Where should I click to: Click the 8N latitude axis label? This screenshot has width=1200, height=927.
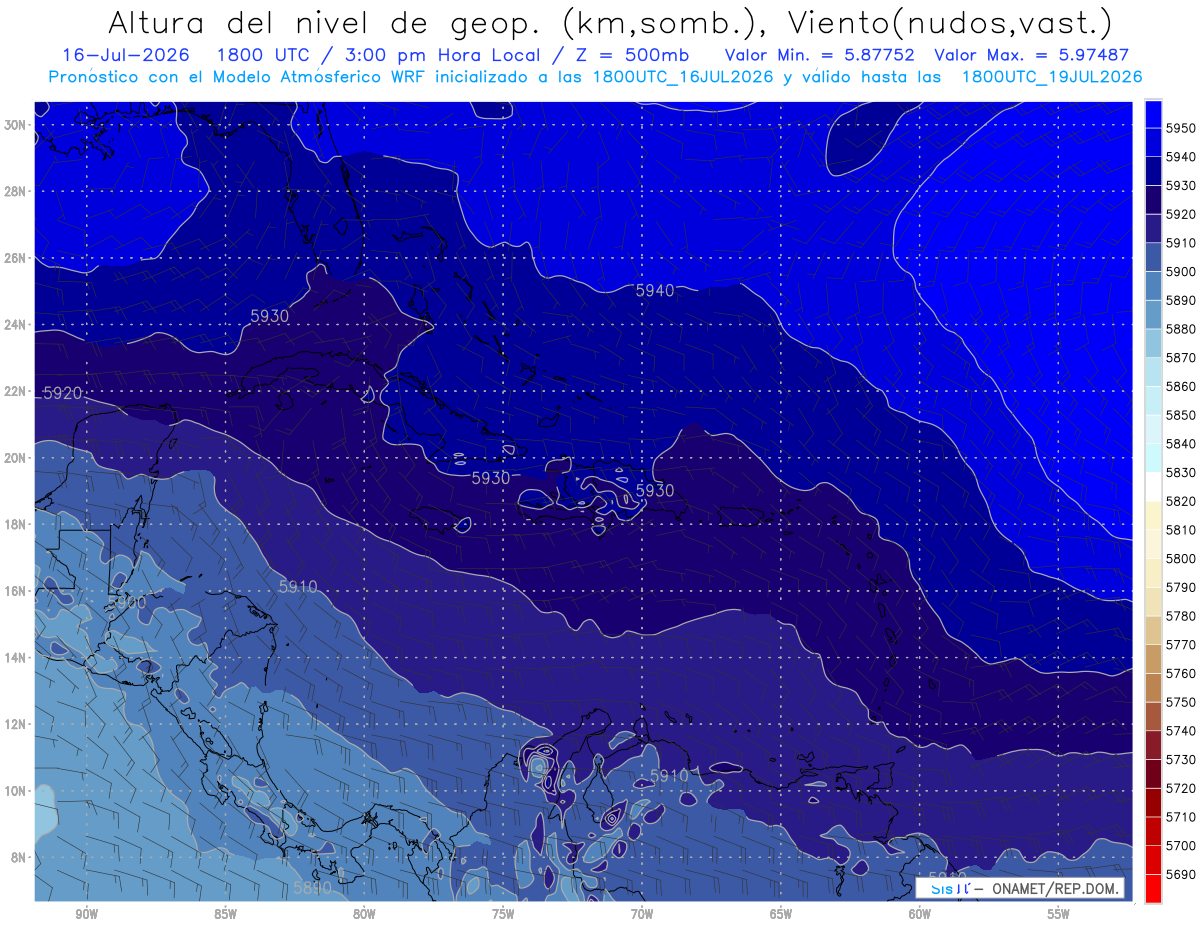pyautogui.click(x=19, y=857)
